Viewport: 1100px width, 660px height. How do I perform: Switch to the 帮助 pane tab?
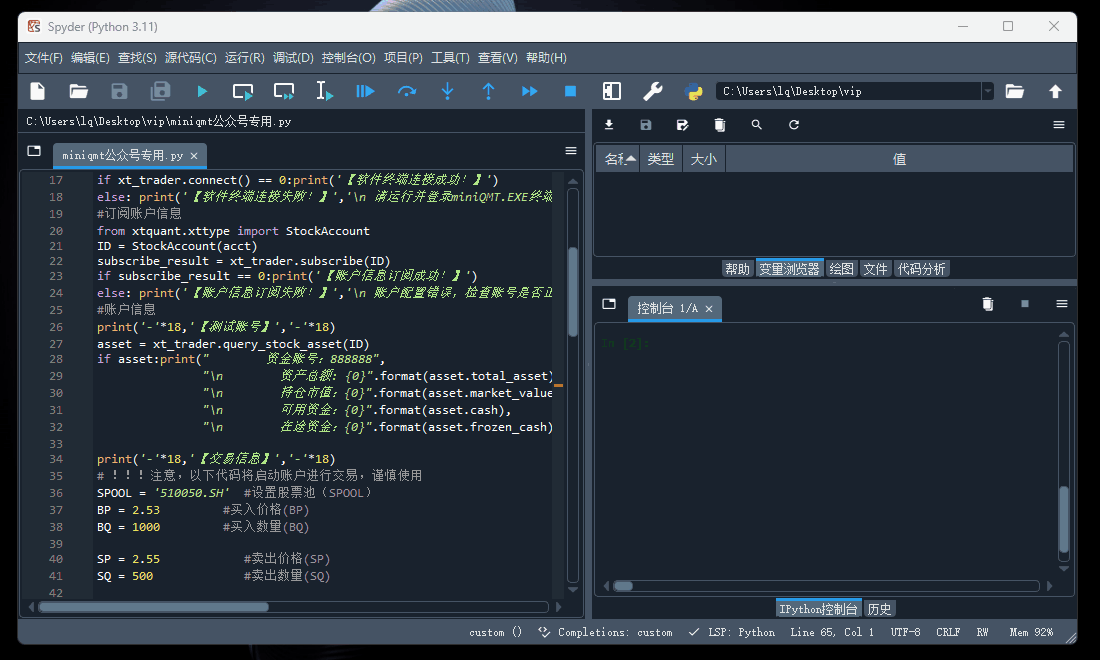tap(737, 269)
